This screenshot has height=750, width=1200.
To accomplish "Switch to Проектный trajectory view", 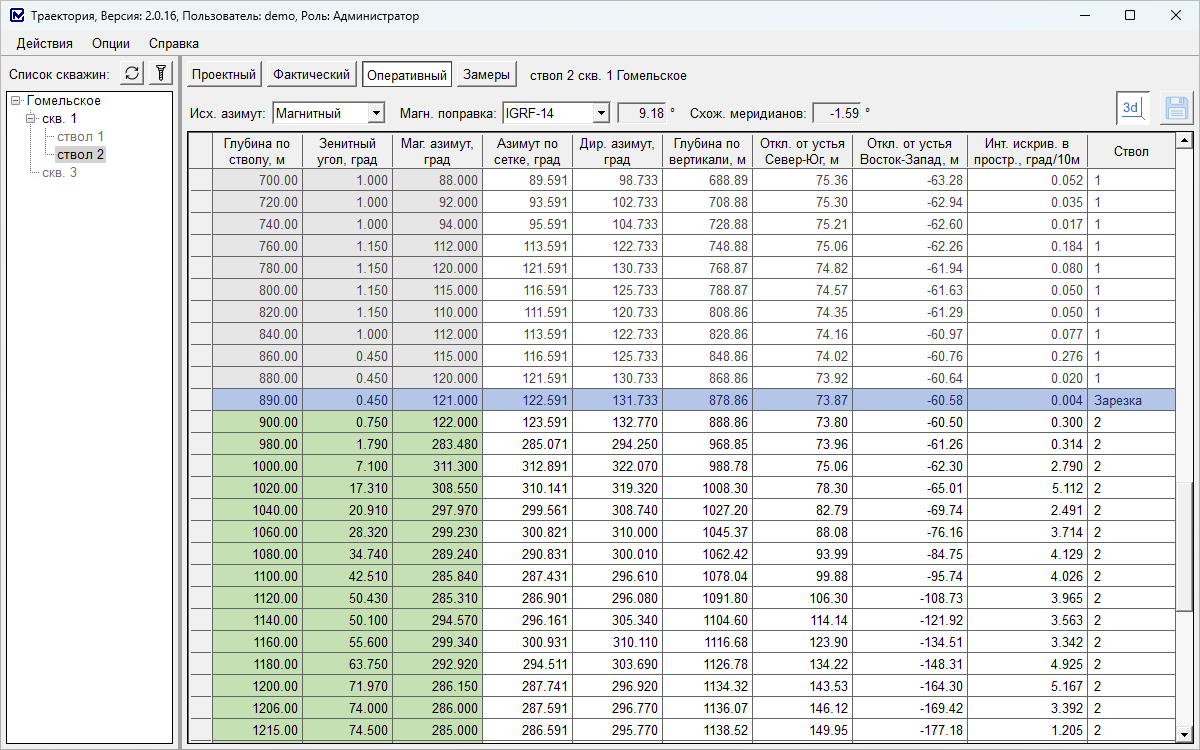I will [225, 74].
